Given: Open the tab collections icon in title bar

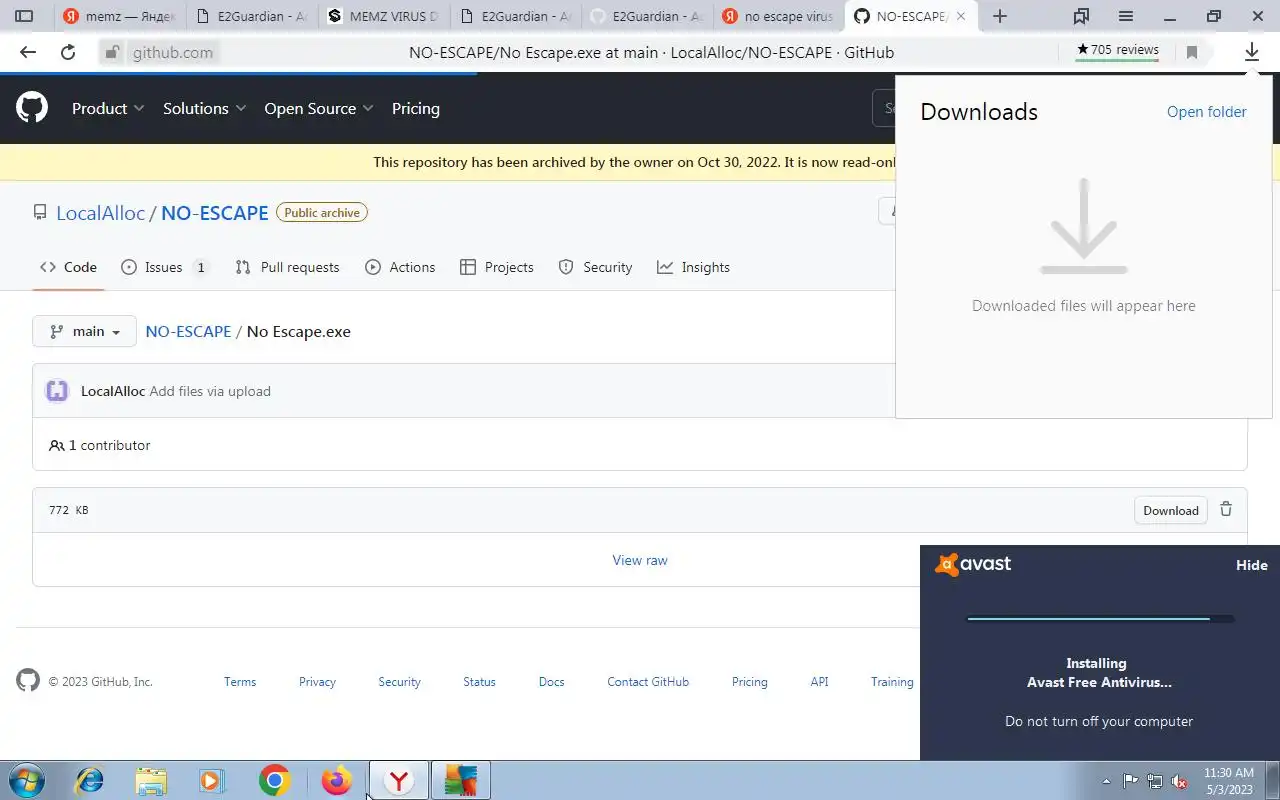Looking at the screenshot, I should 1081,16.
